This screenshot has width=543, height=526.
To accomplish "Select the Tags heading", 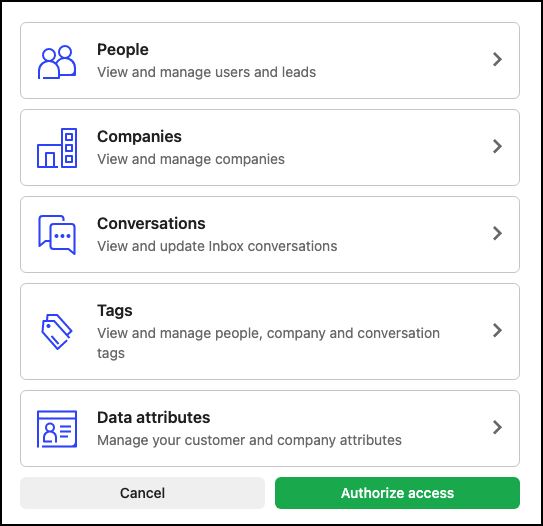I will point(115,311).
